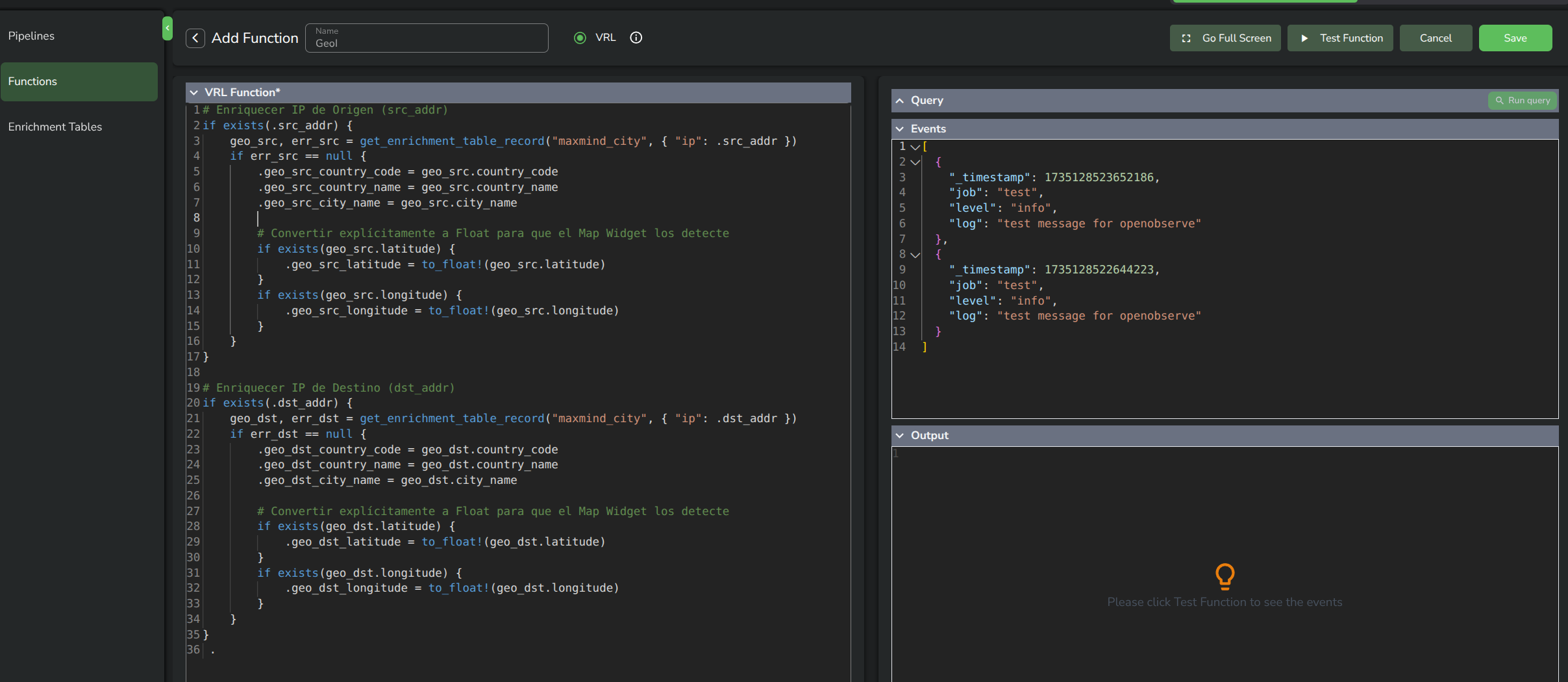
Task: Fold the events JSON array at line 1
Action: [915, 147]
